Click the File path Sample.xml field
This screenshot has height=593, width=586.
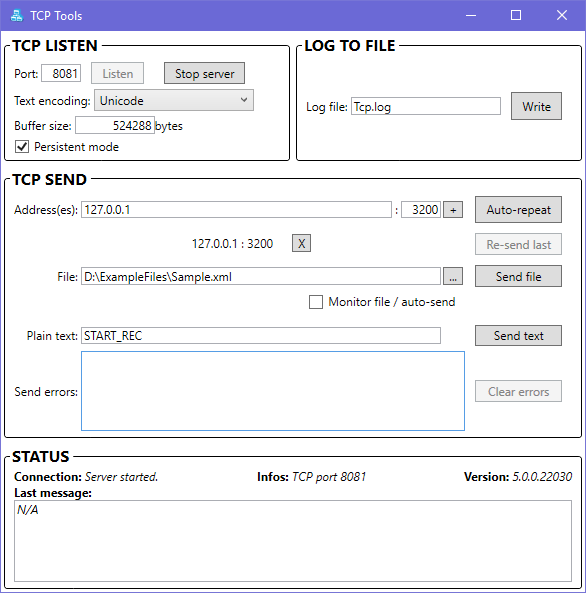(x=261, y=277)
